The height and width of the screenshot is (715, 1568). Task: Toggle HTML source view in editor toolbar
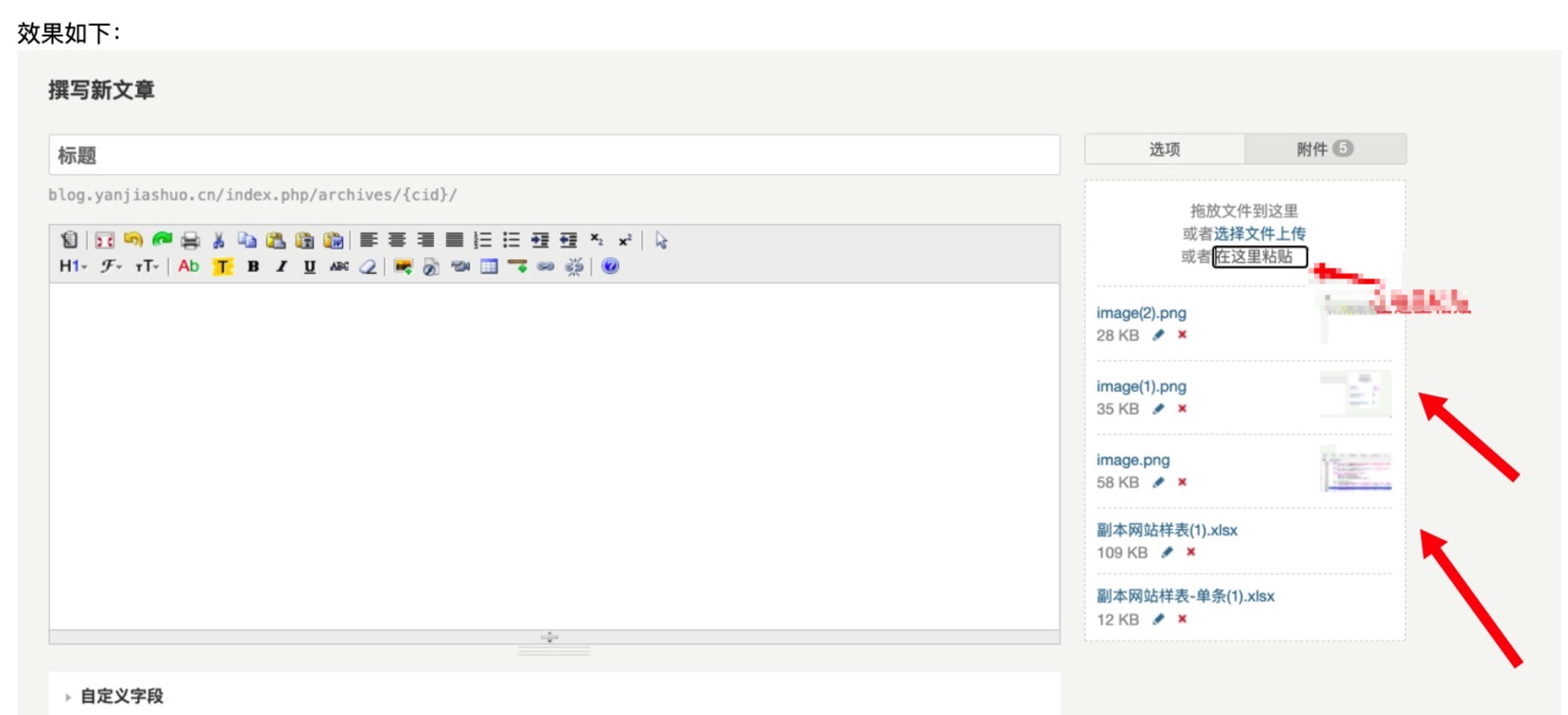click(x=69, y=240)
